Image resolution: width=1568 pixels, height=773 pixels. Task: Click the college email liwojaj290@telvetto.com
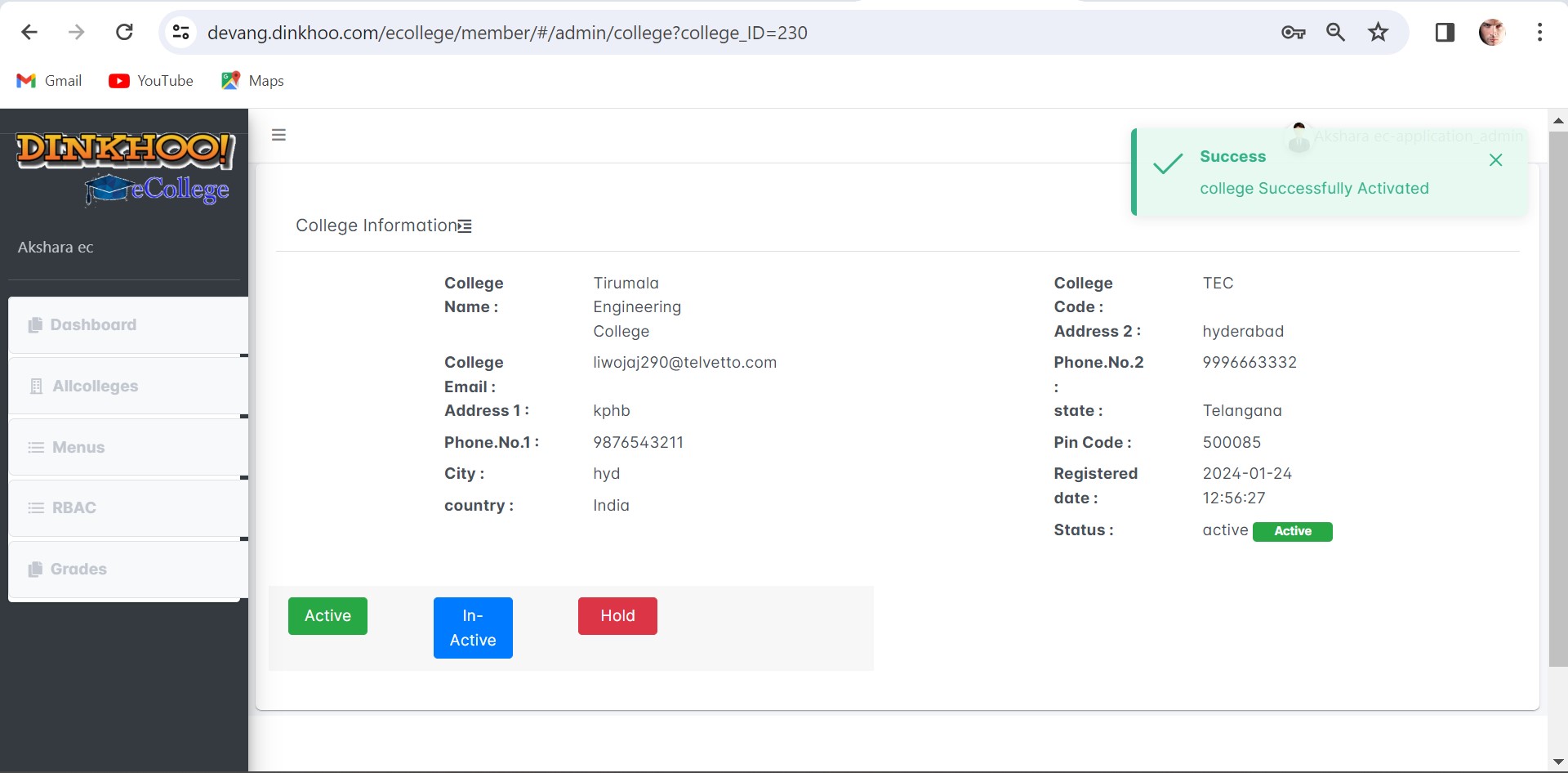click(684, 363)
